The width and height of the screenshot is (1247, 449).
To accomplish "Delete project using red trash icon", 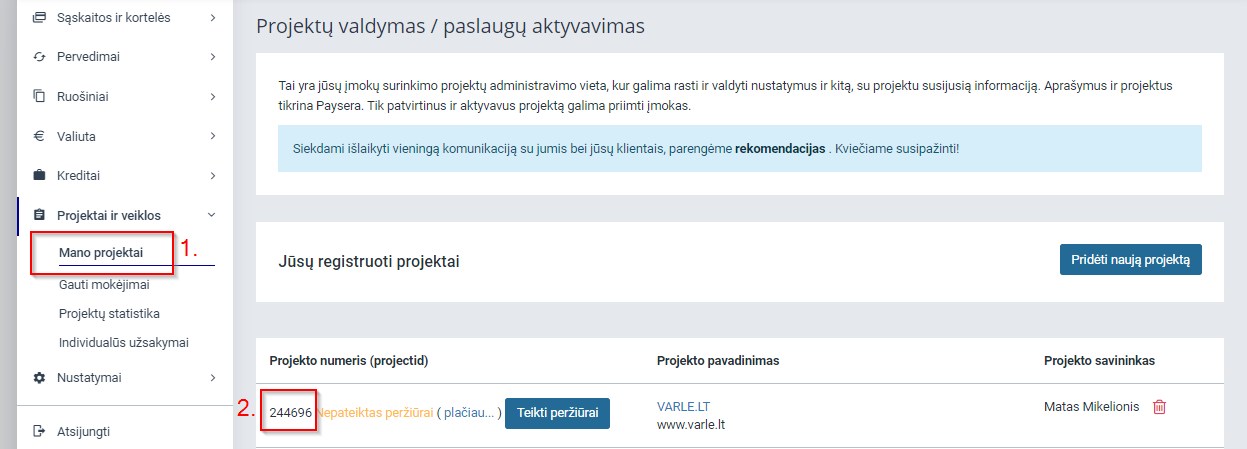I will [1159, 407].
